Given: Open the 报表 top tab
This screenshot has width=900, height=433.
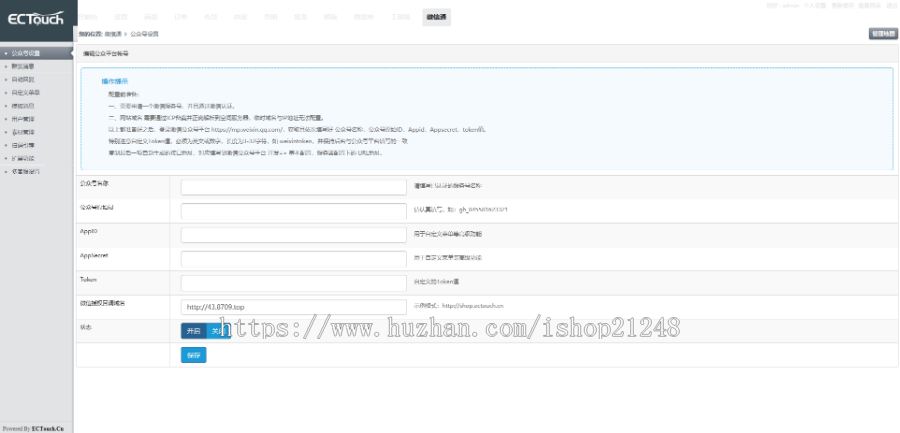Looking at the screenshot, I should pyautogui.click(x=300, y=17).
